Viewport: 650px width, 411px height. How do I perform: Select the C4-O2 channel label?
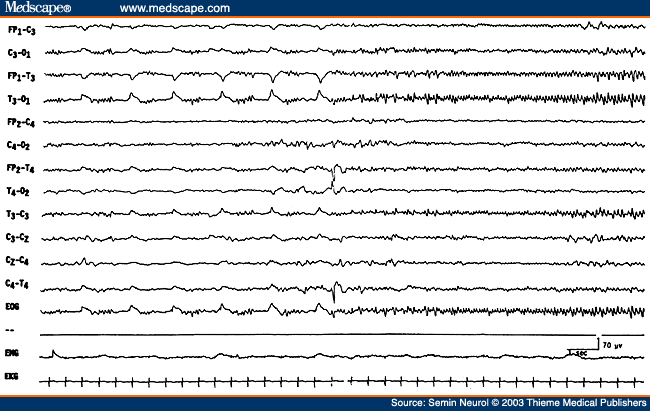click(19, 145)
